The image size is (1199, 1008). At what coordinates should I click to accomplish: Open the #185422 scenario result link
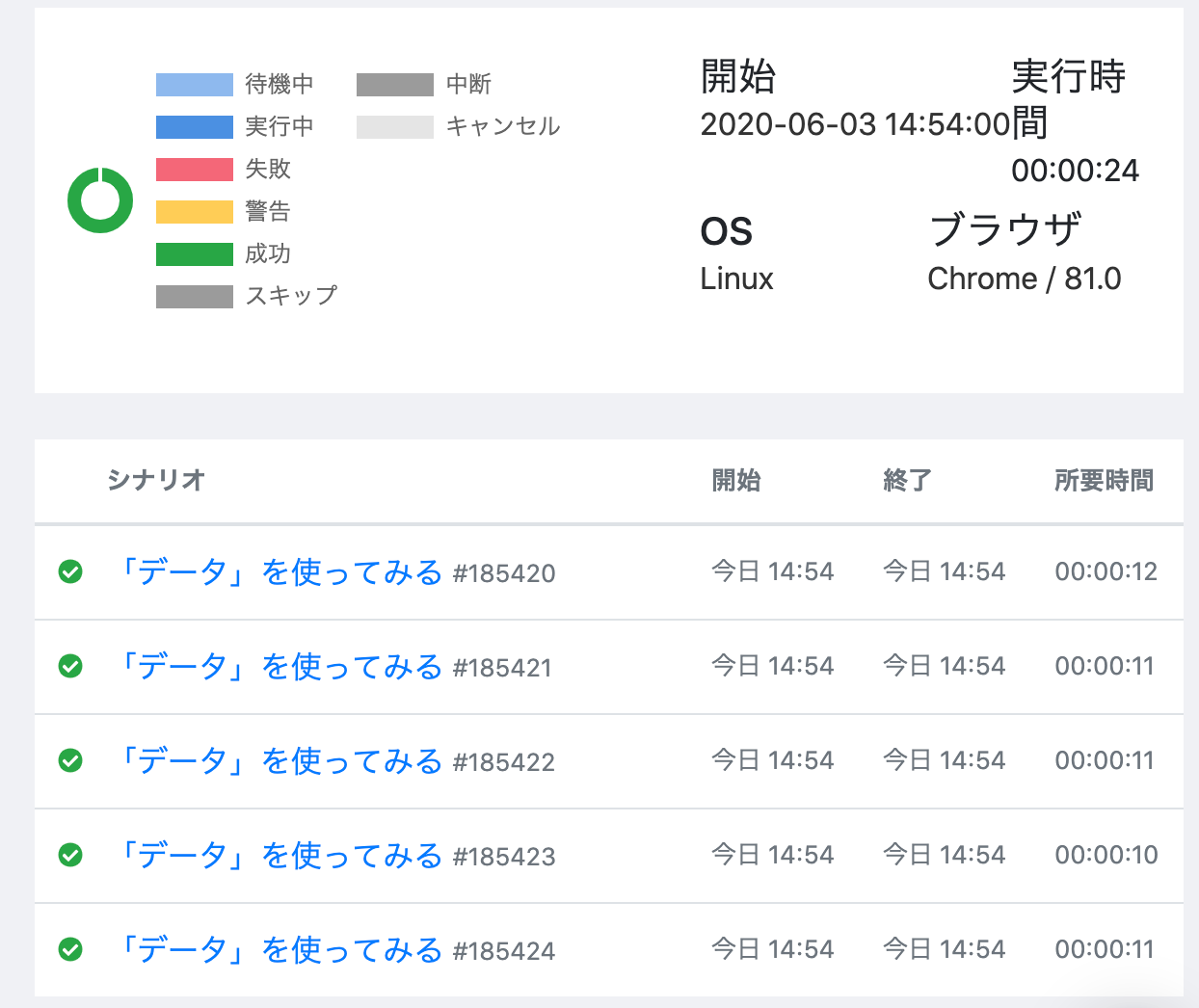280,761
